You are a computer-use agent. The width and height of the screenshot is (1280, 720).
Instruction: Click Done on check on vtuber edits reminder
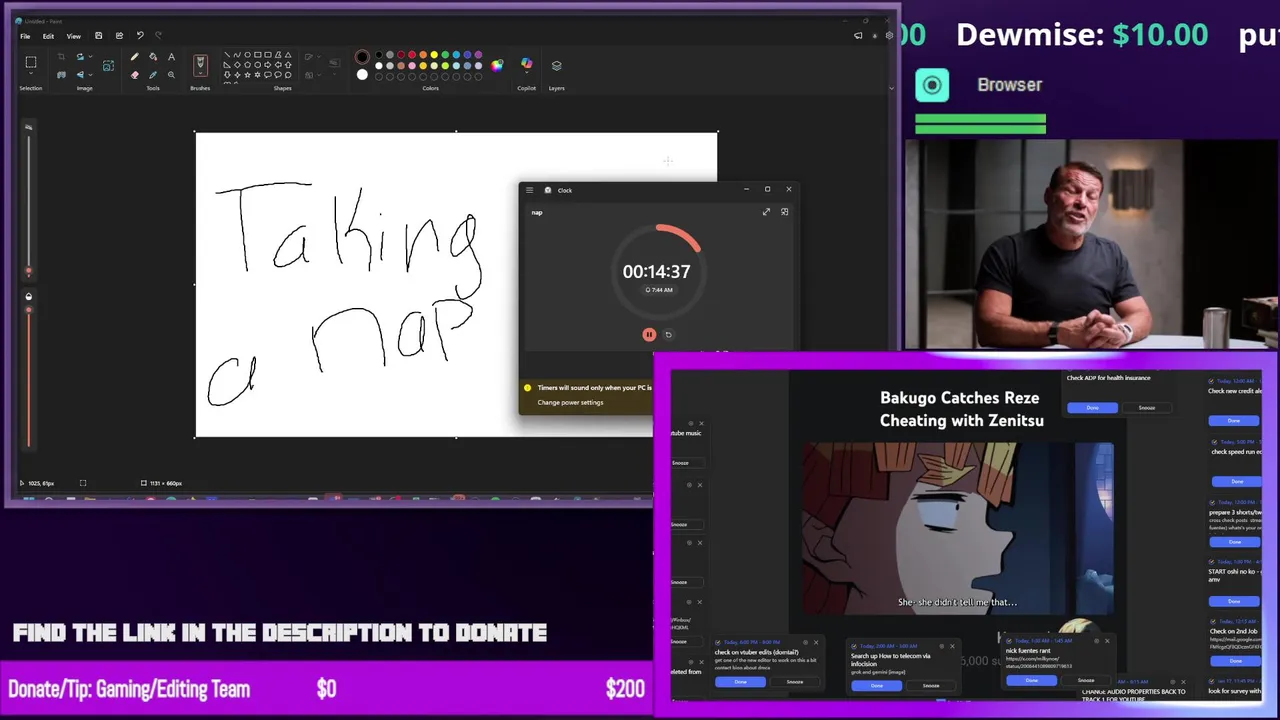[x=740, y=682]
